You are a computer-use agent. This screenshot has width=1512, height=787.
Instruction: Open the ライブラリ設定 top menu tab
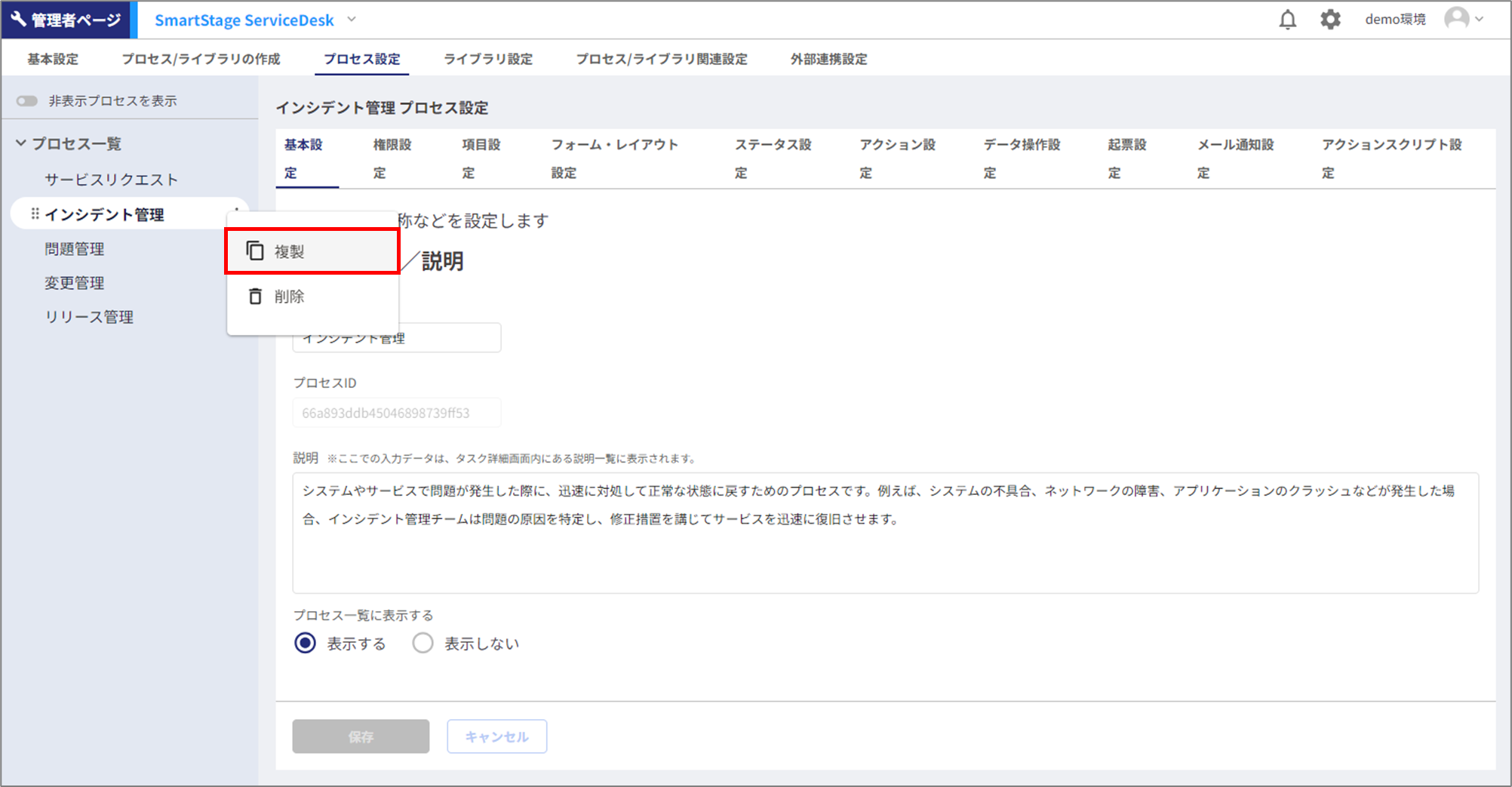click(x=487, y=59)
